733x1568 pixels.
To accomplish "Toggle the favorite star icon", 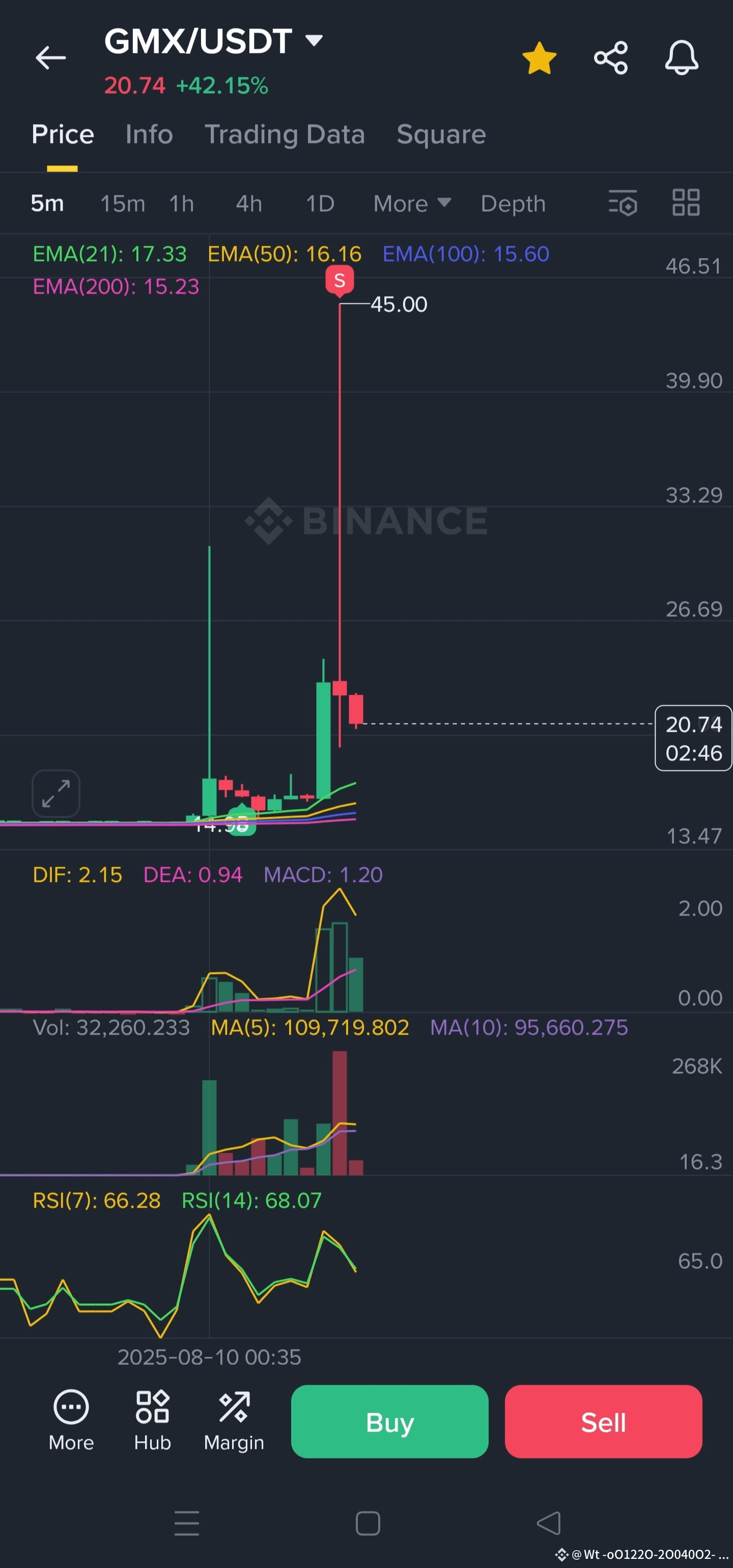I will pos(540,59).
